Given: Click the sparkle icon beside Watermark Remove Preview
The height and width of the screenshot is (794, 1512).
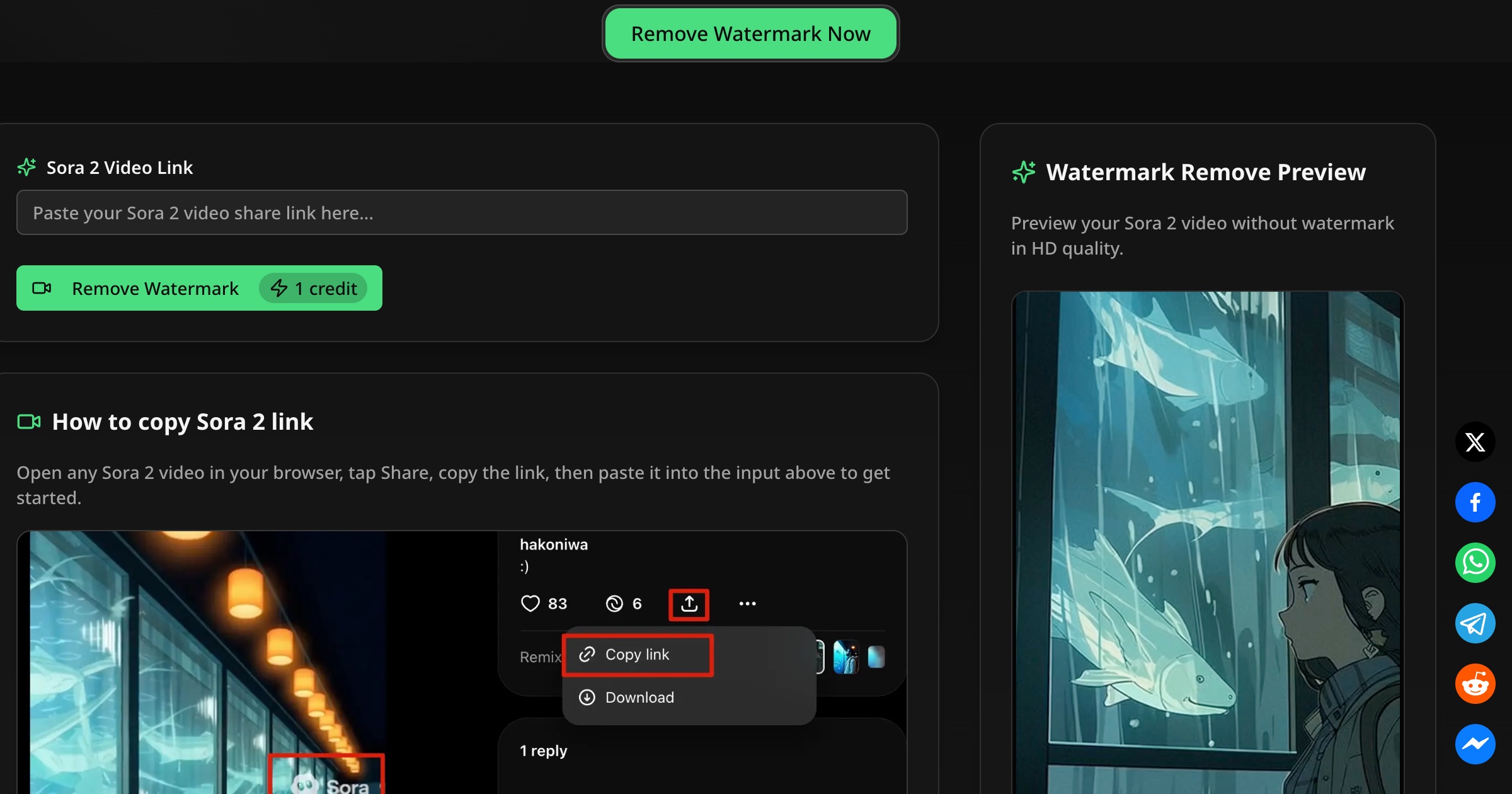Looking at the screenshot, I should [1024, 171].
